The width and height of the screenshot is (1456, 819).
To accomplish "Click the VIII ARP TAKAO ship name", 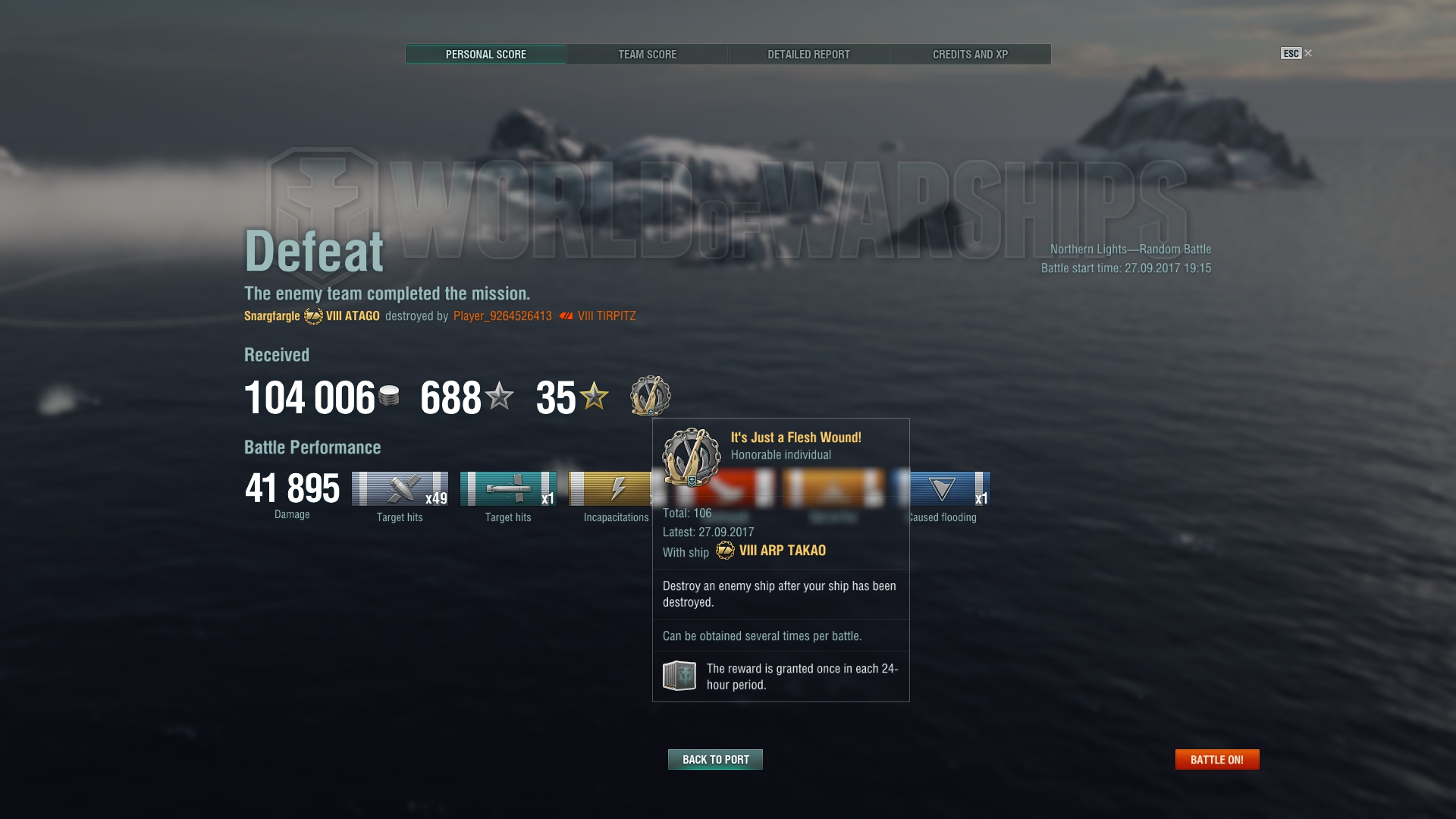I will click(783, 551).
